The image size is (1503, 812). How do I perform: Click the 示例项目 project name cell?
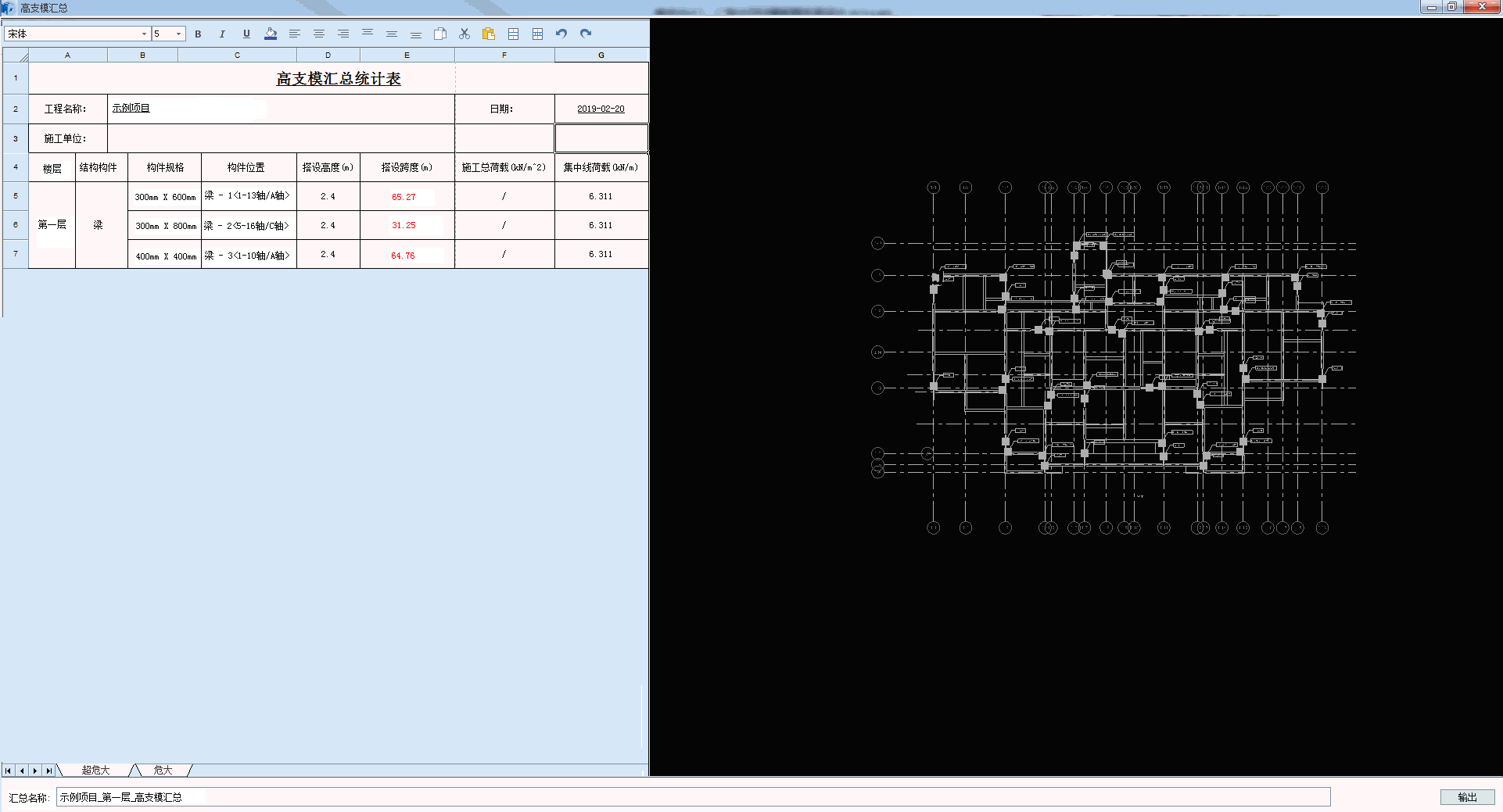point(281,109)
